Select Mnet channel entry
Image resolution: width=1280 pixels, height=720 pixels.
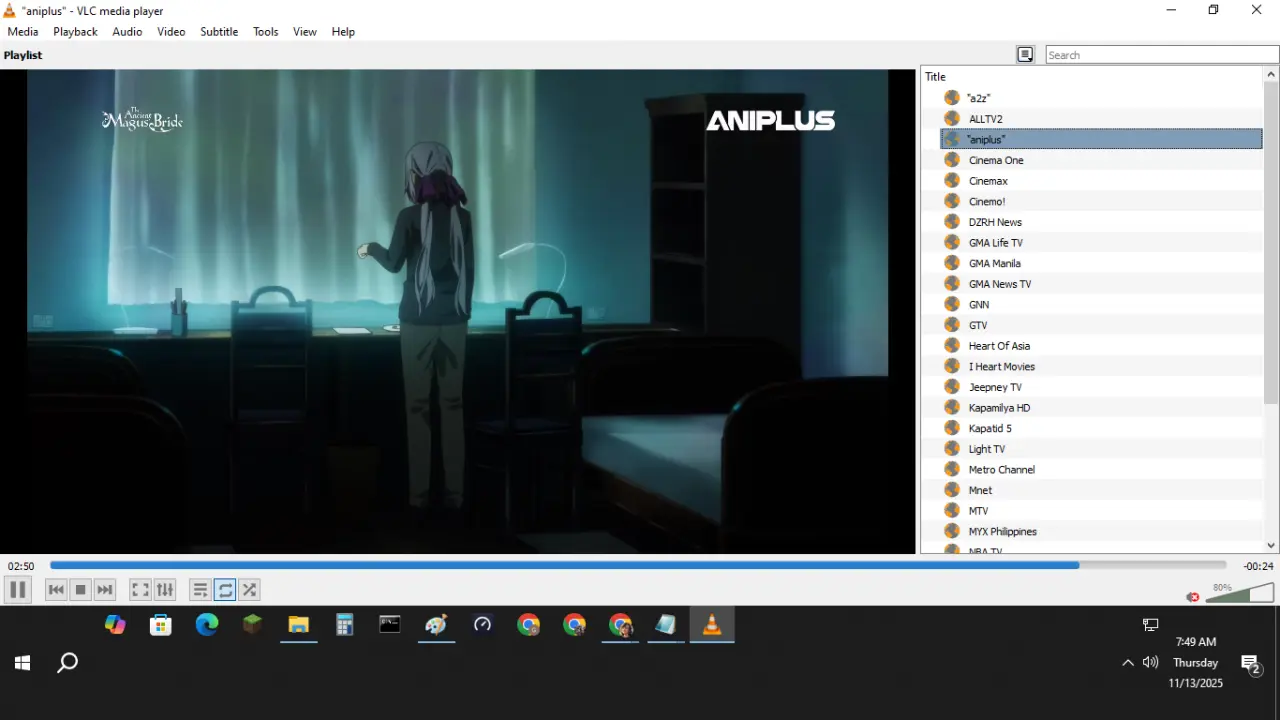(x=1101, y=490)
